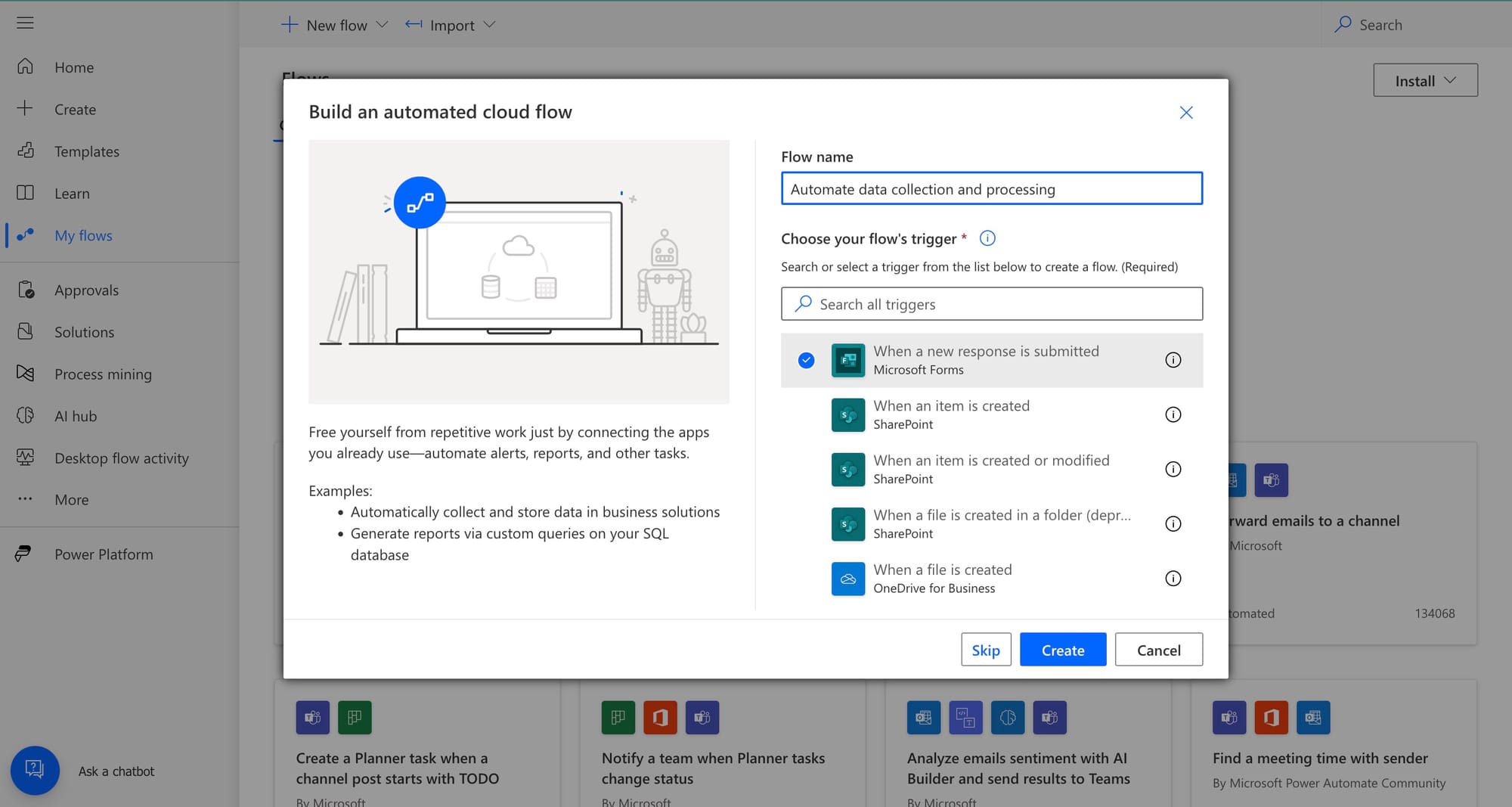Click the Microsoft Forms connector icon
Image resolution: width=1512 pixels, height=807 pixels.
(x=848, y=360)
